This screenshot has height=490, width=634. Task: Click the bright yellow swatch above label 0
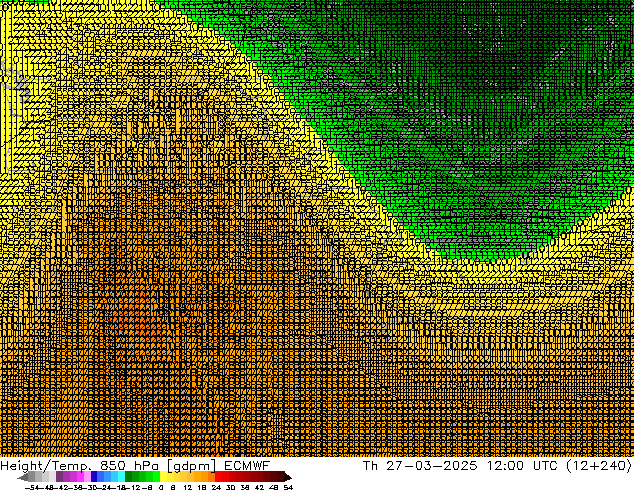pos(163,476)
